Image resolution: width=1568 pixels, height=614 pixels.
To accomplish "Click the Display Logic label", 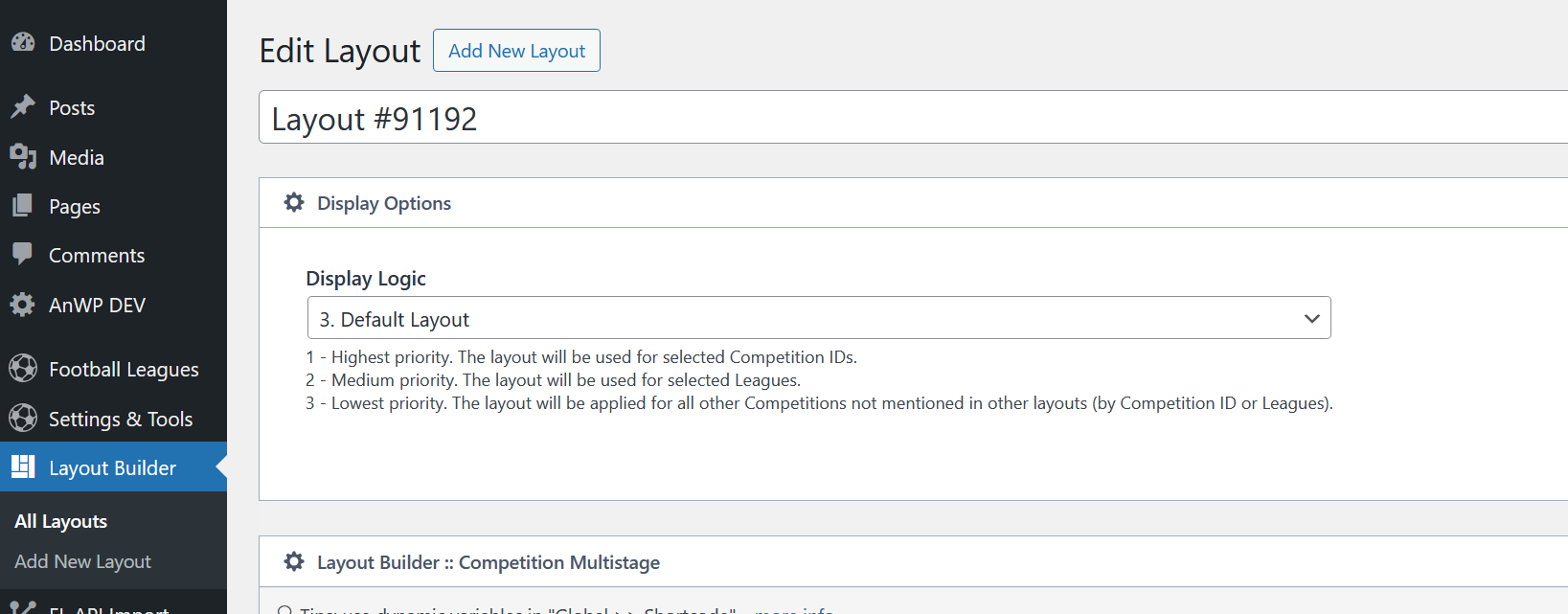I will pyautogui.click(x=366, y=279).
